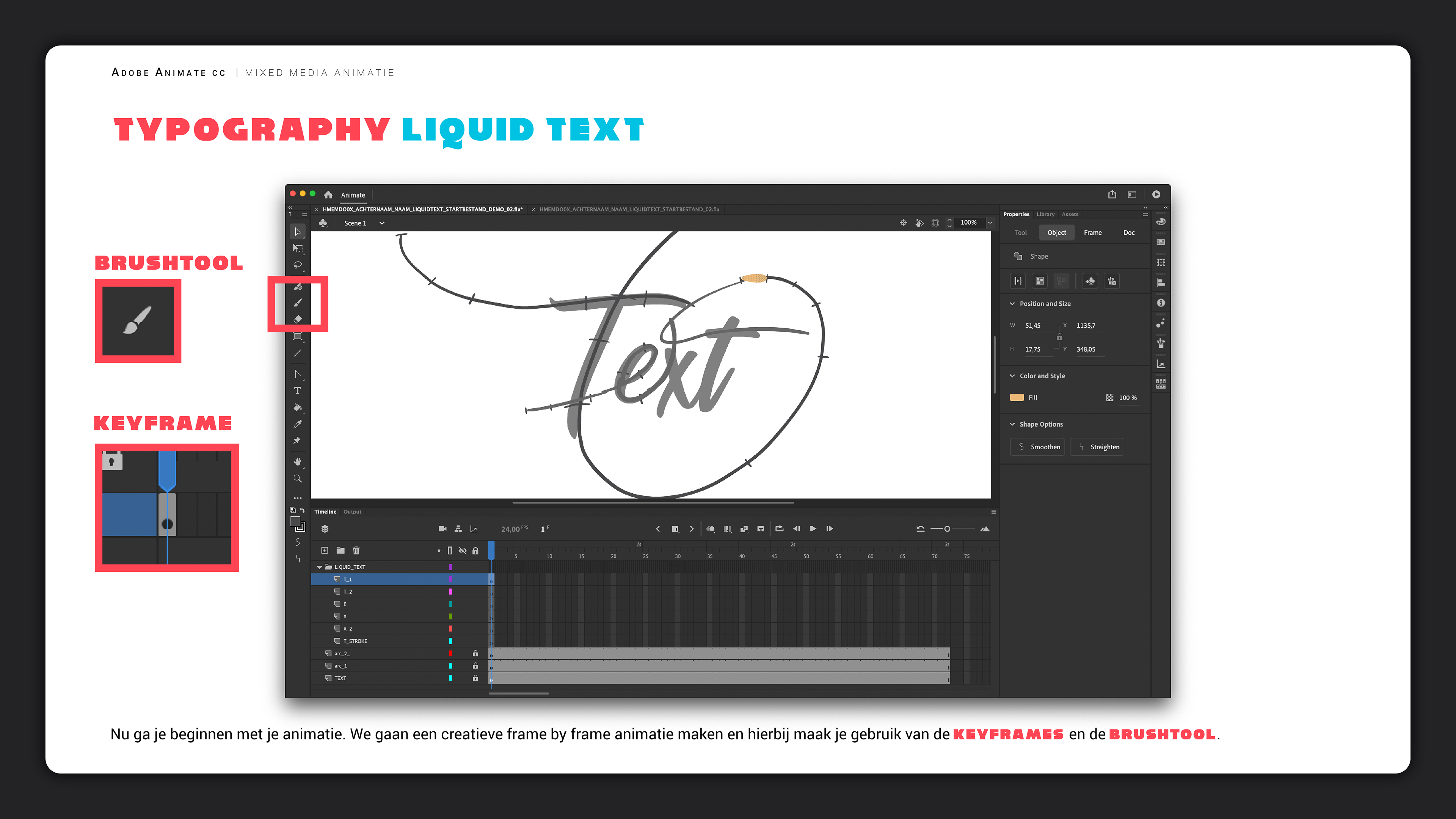Collapse the LIQUID_TEXT layer folder
Viewport: 1456px width, 819px height.
(319, 567)
